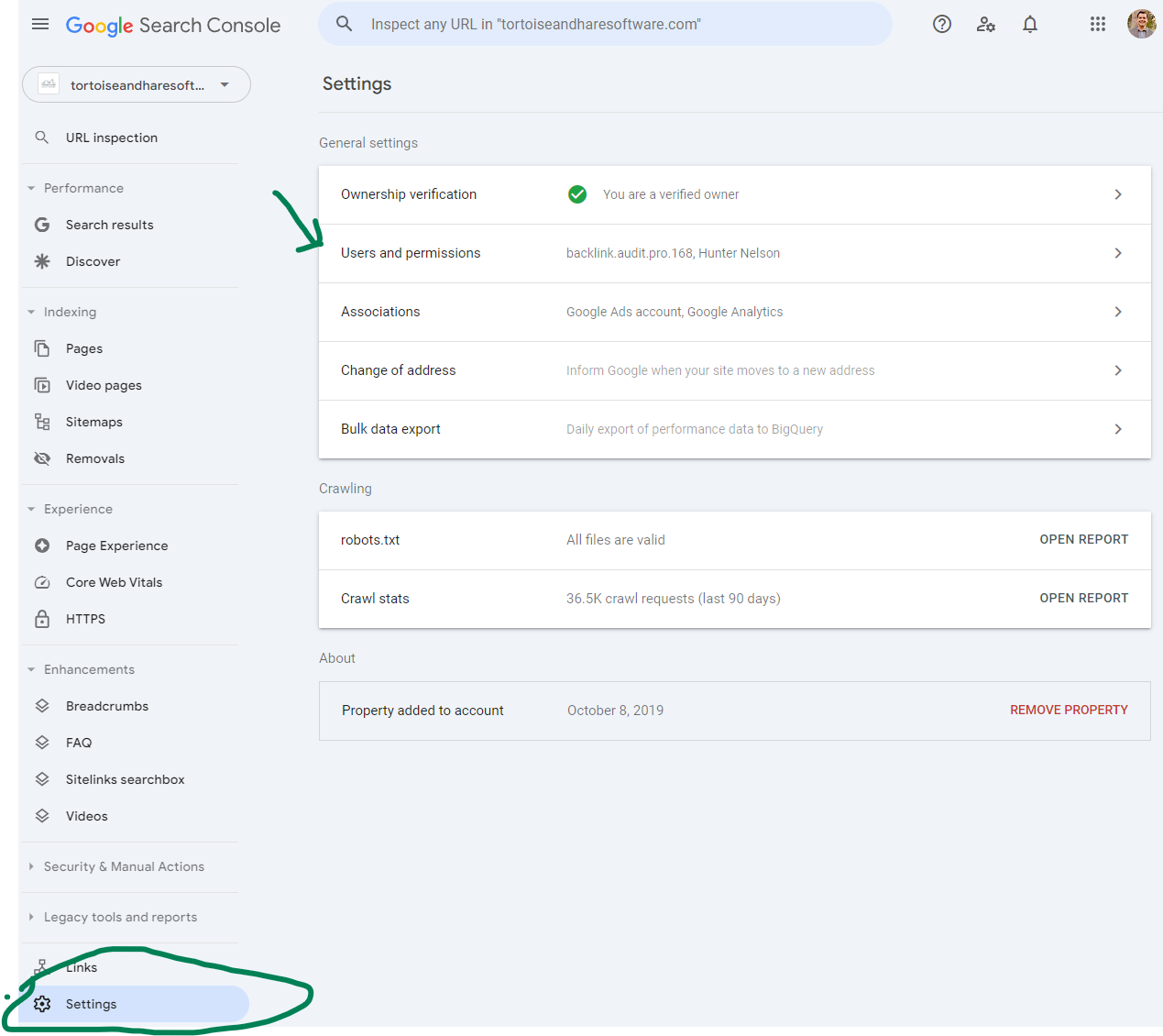The image size is (1163, 1036).
Task: Open the Search results report
Action: point(109,225)
